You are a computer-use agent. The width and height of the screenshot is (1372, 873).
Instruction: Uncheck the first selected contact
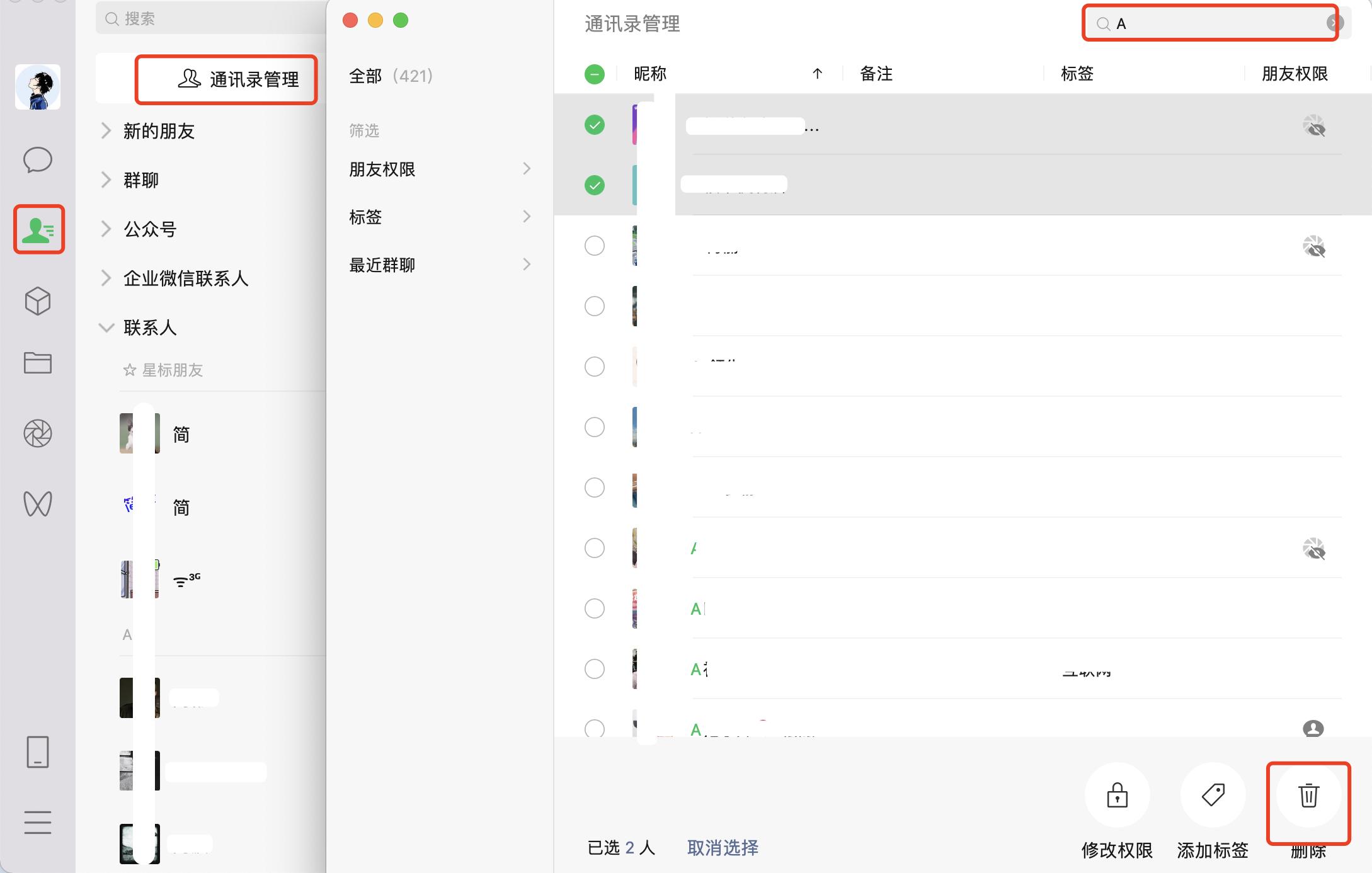(594, 125)
